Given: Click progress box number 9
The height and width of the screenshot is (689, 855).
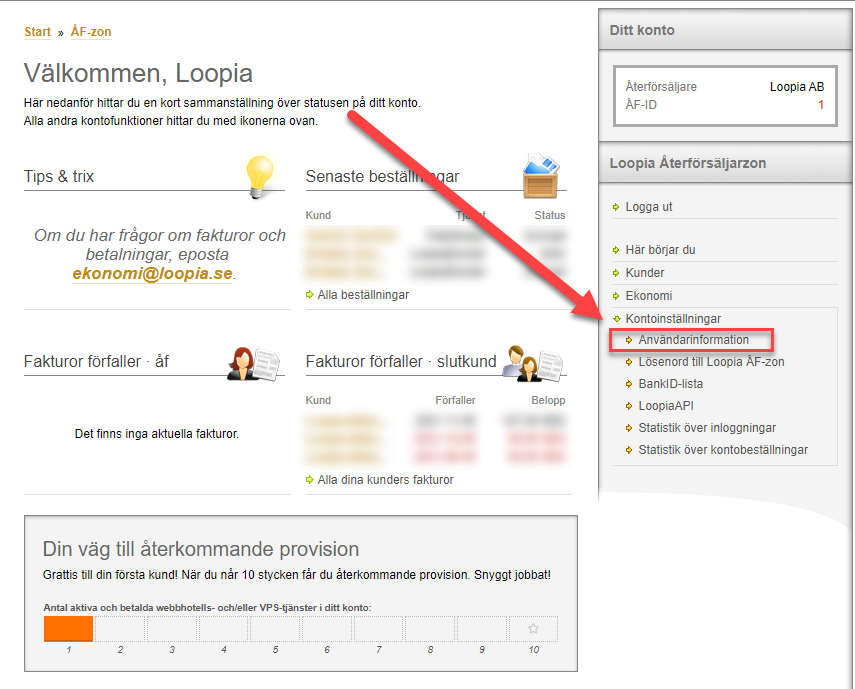Looking at the screenshot, I should 481,629.
